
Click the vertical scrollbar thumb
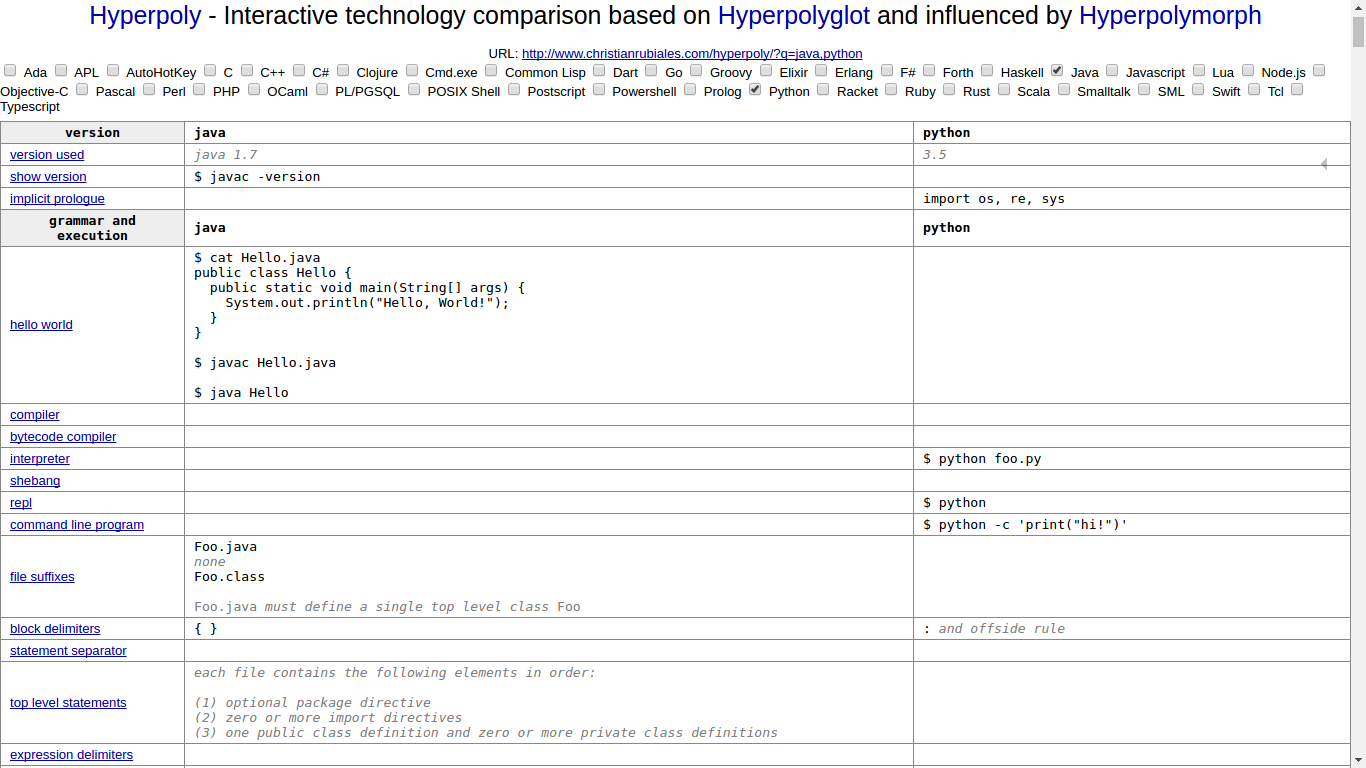click(x=1358, y=32)
